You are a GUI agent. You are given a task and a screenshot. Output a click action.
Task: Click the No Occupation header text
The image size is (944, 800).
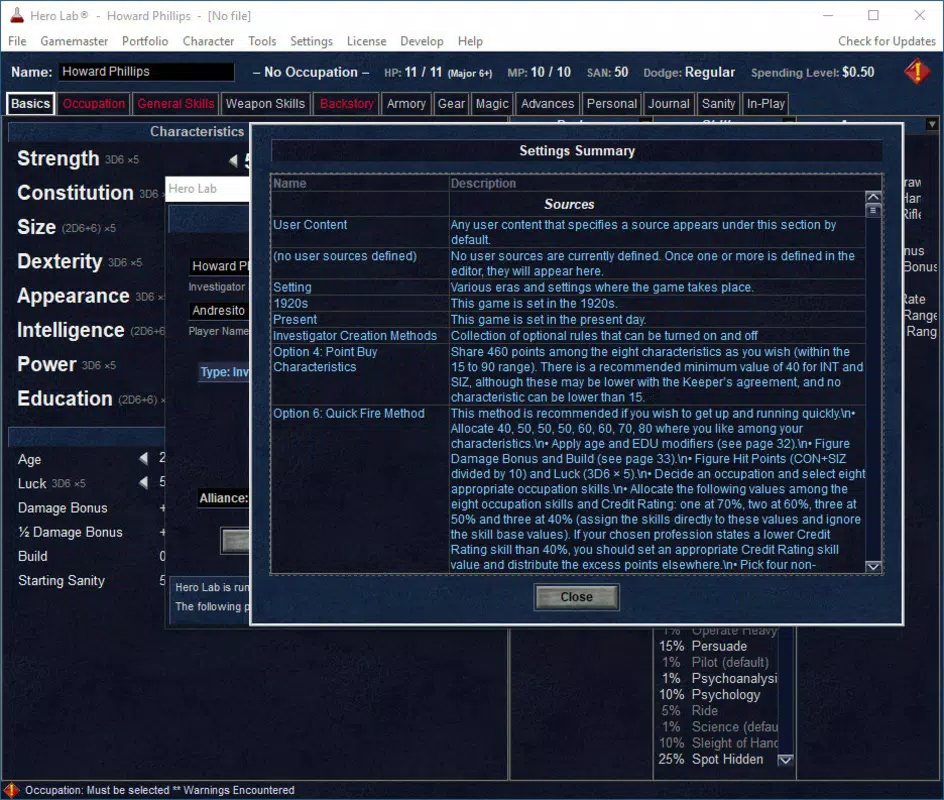pos(311,72)
